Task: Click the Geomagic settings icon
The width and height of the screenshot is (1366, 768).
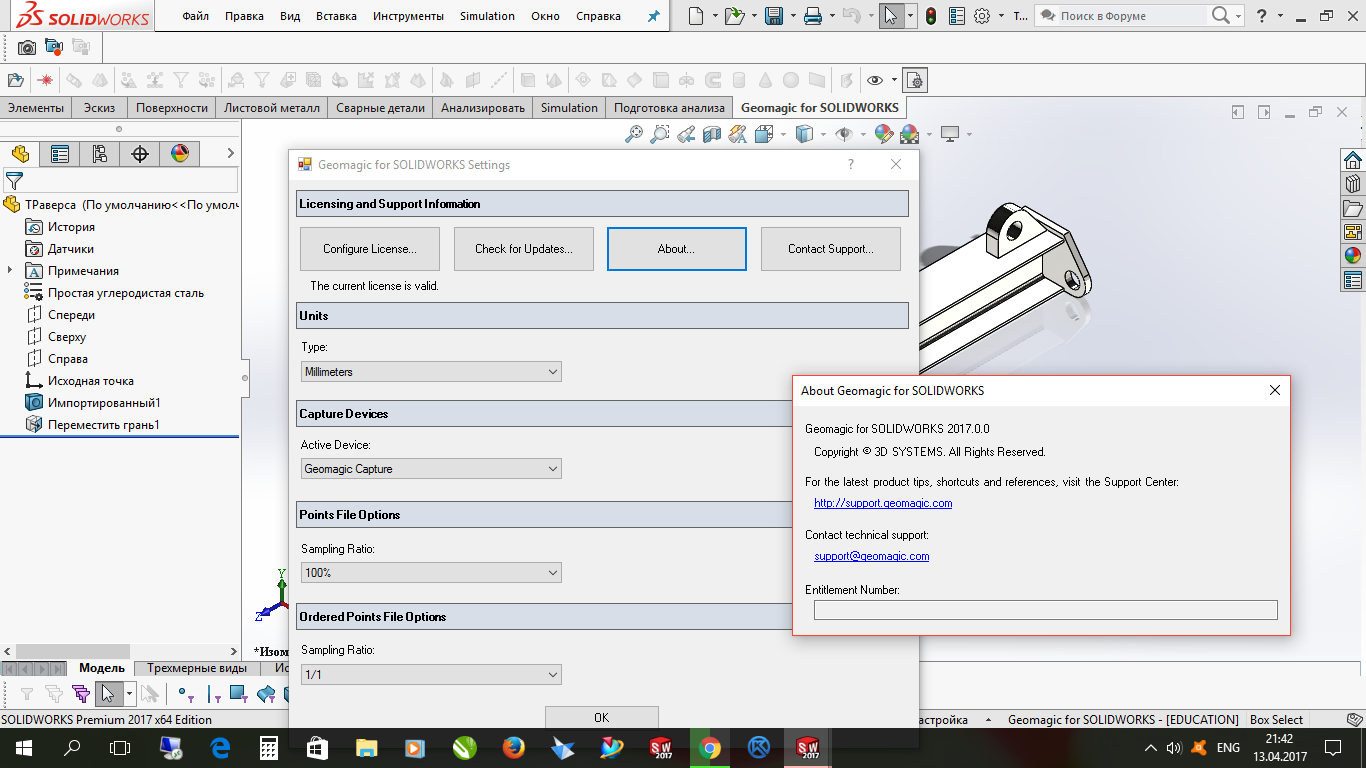Action: tap(914, 80)
